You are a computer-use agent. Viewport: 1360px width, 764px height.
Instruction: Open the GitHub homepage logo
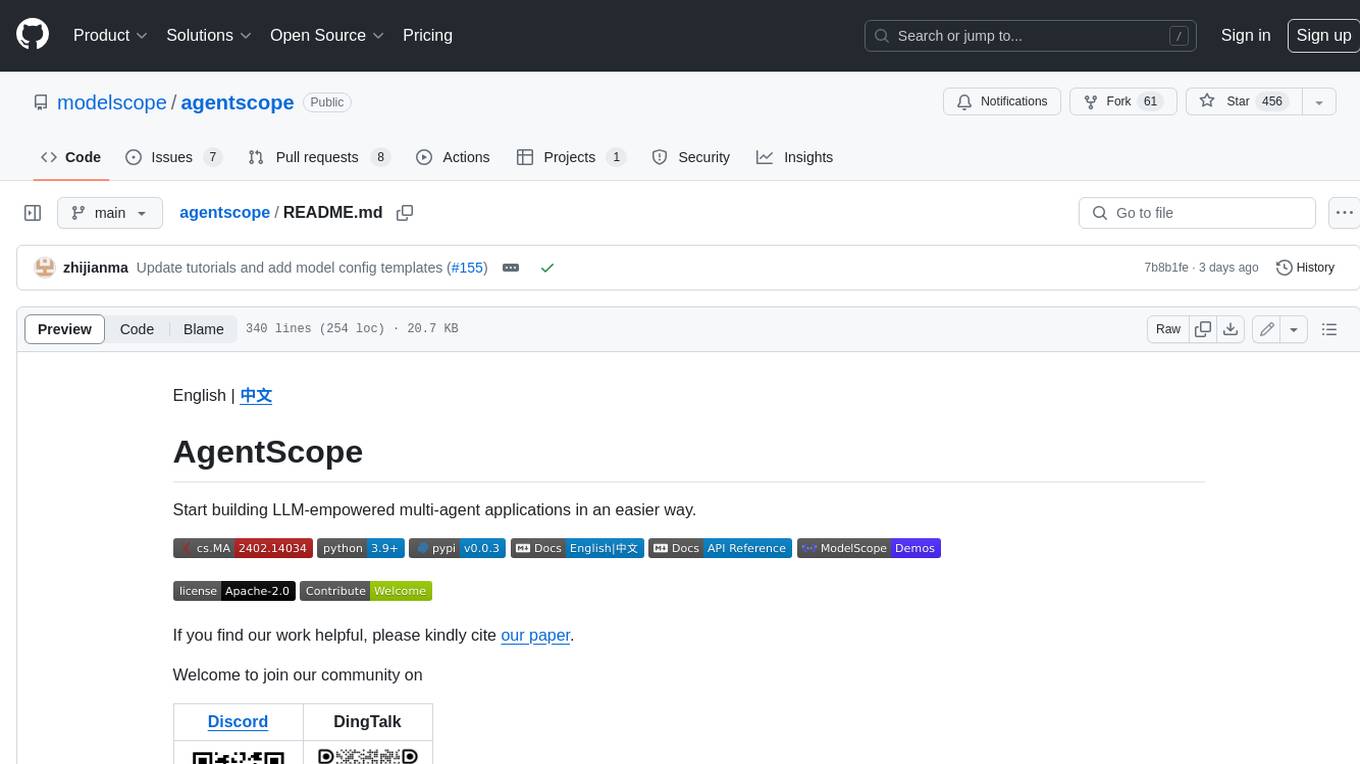[x=32, y=35]
